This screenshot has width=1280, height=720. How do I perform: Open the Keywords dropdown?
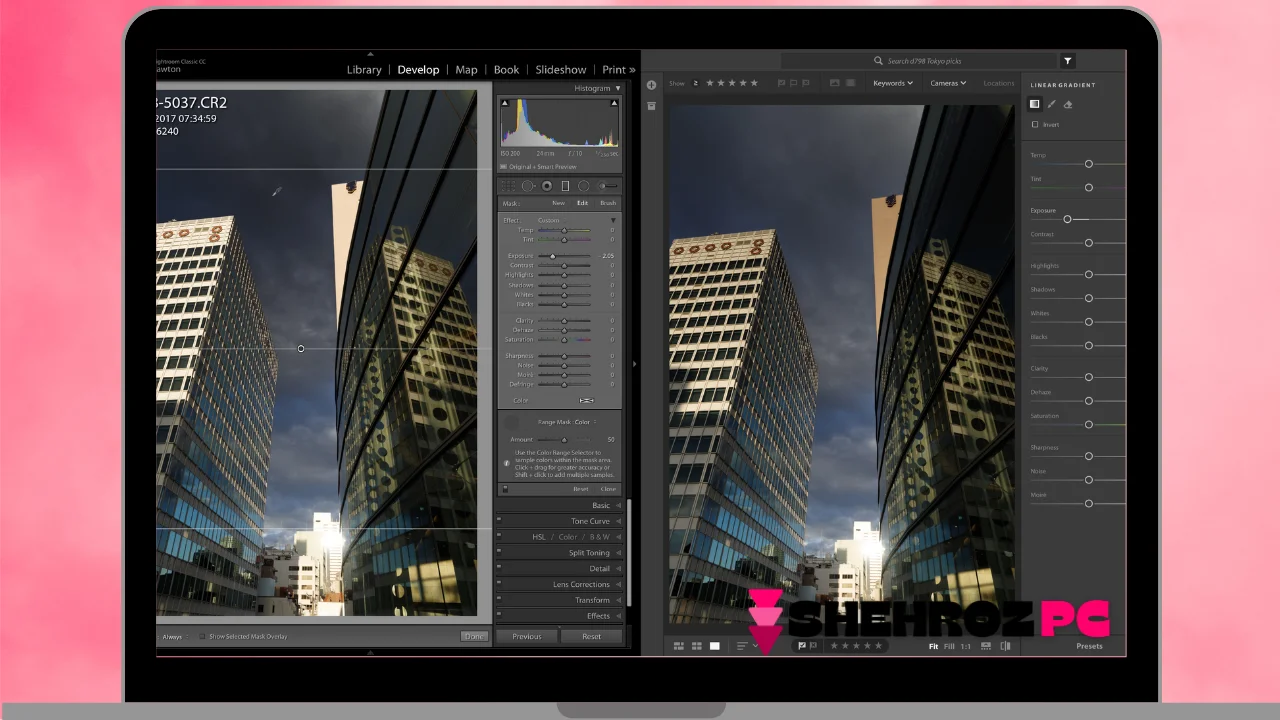(x=893, y=83)
